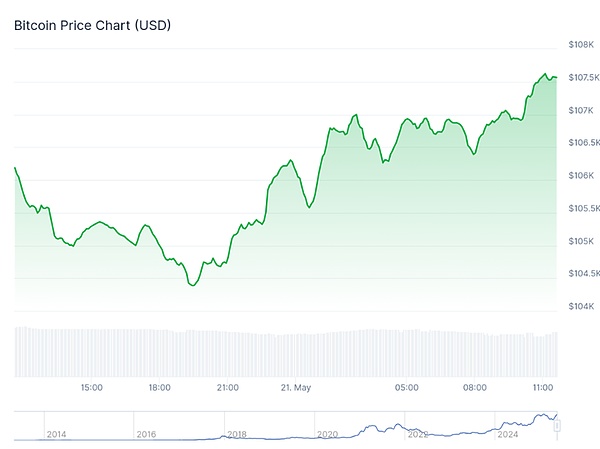Click the 11:00 time axis label
This screenshot has height=449, width=600.
543,387
